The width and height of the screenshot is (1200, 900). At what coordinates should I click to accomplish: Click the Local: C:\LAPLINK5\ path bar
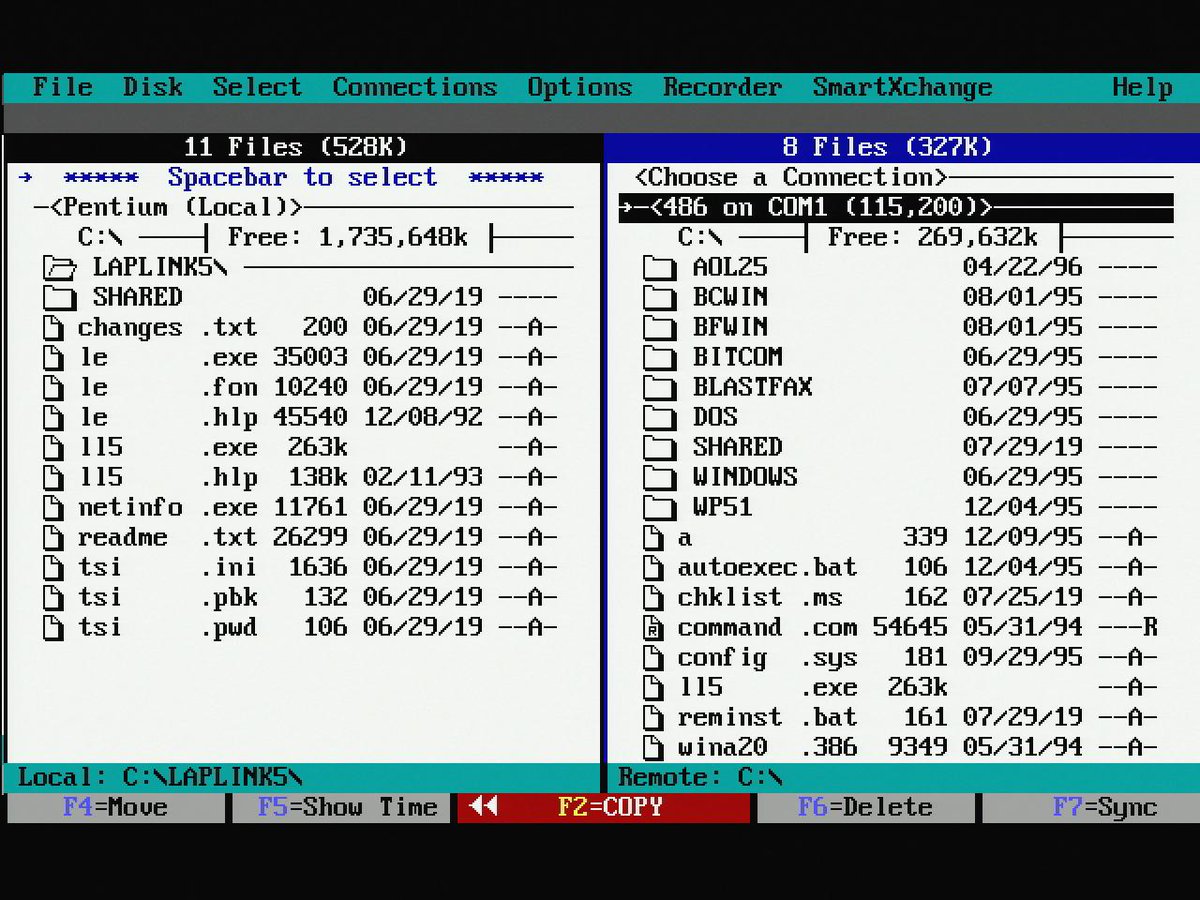tap(304, 777)
